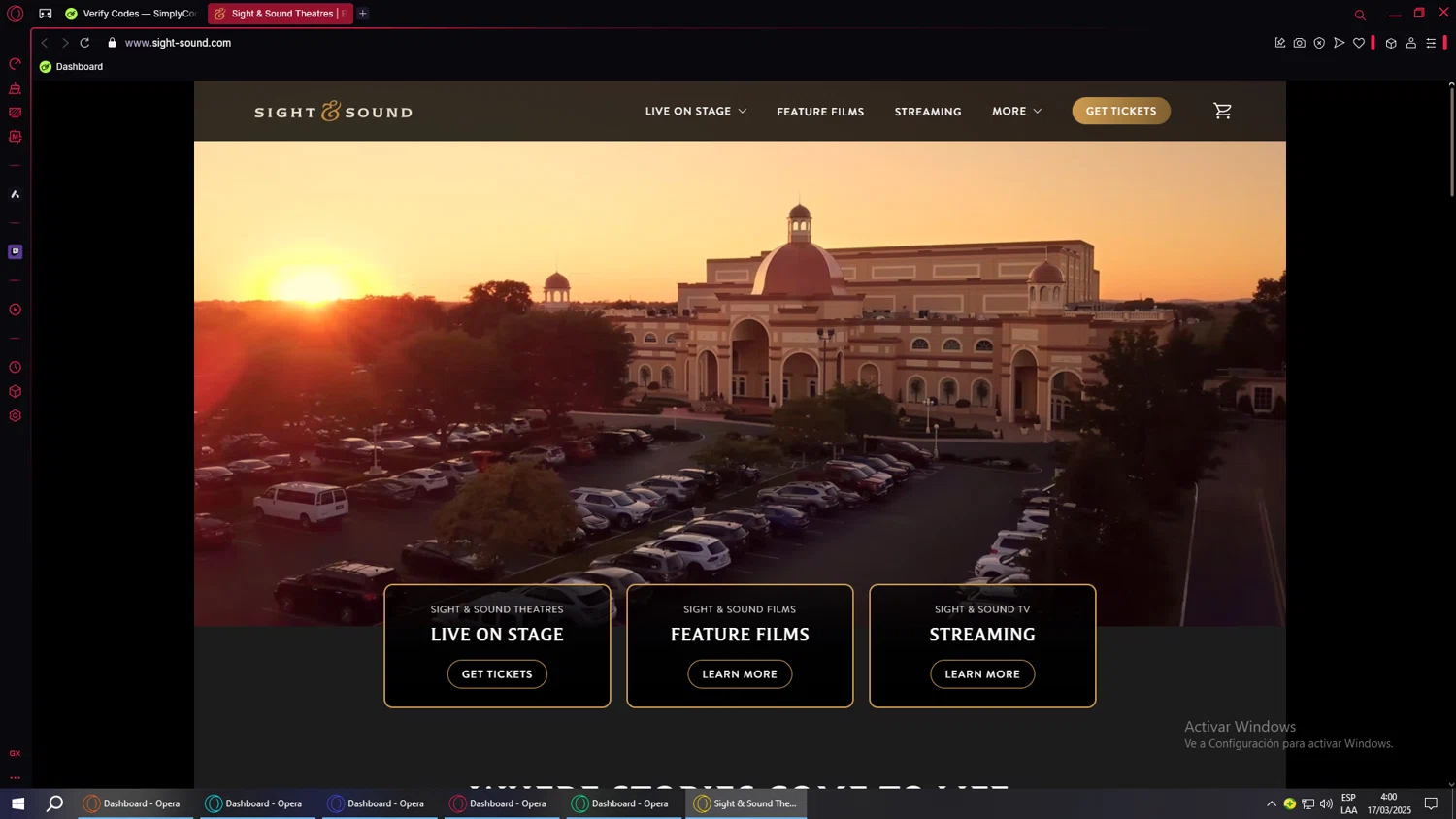Open the Dashboard bookmark
Viewport: 1456px width, 819px height.
71,67
